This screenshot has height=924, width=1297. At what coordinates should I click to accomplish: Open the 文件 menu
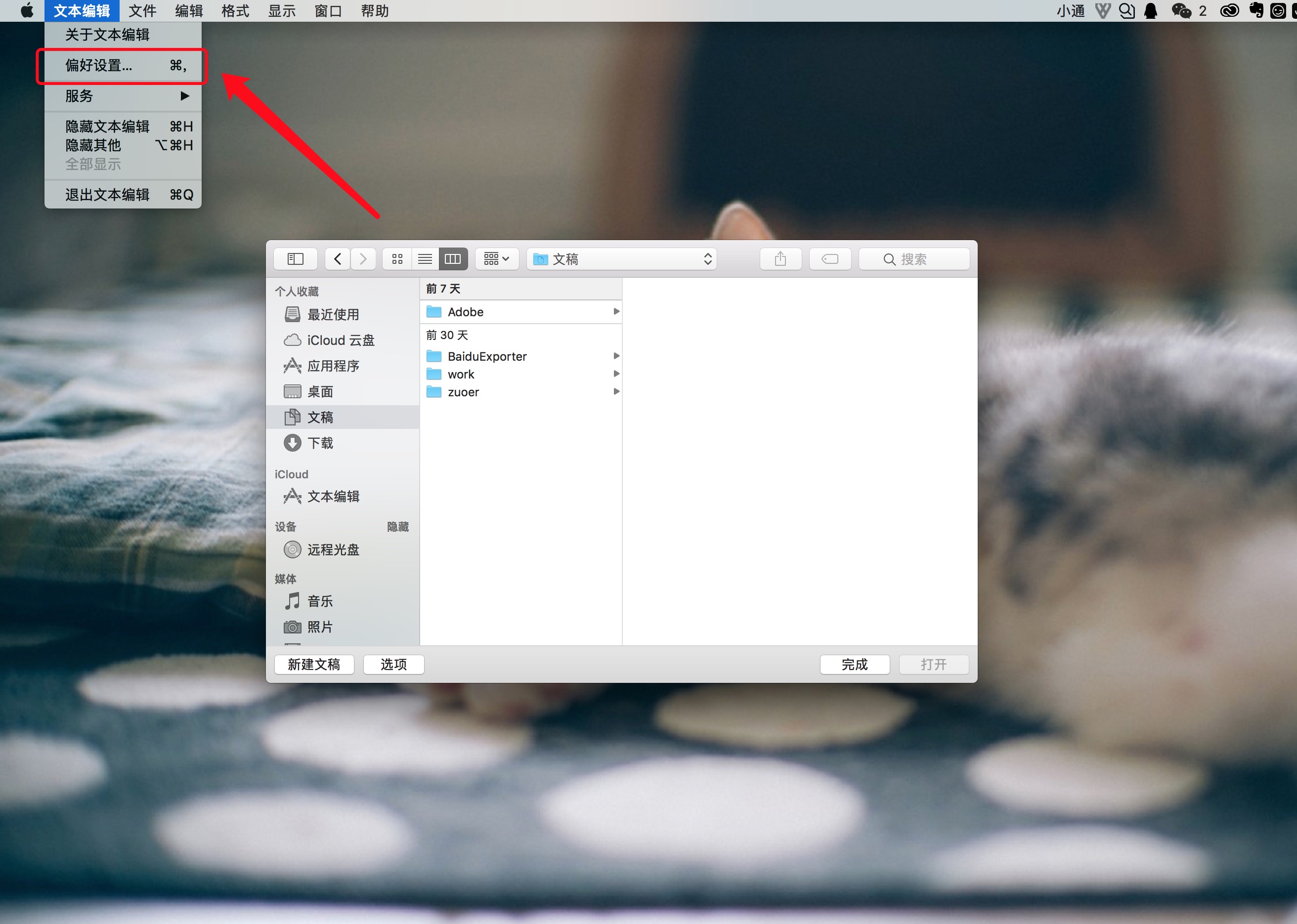(x=142, y=11)
